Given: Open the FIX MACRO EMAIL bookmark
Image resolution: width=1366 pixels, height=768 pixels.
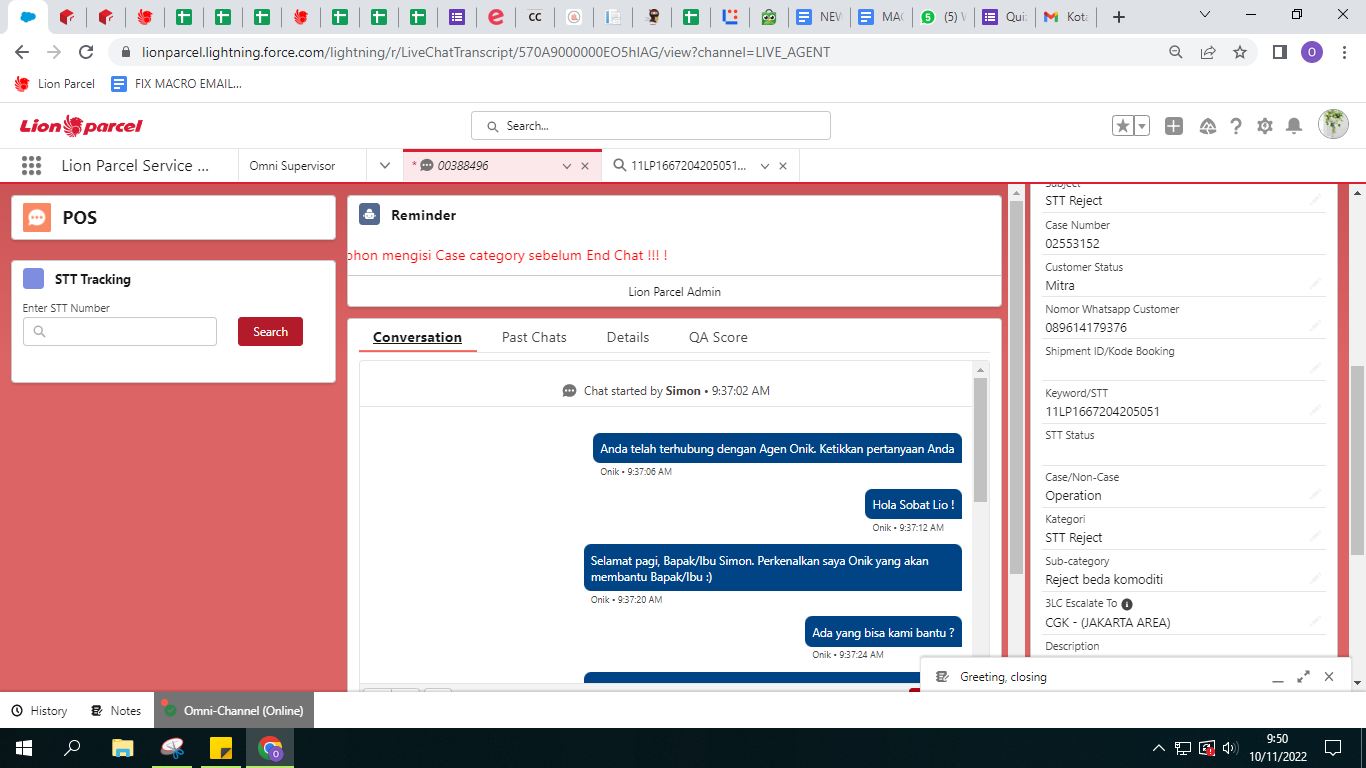Looking at the screenshot, I should 177,84.
